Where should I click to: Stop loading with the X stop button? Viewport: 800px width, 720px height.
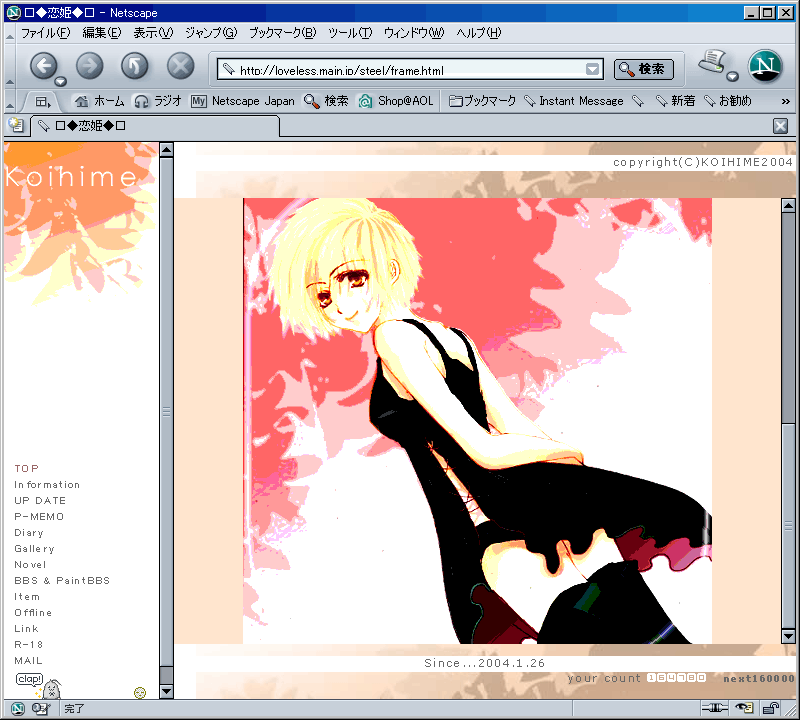[x=181, y=66]
